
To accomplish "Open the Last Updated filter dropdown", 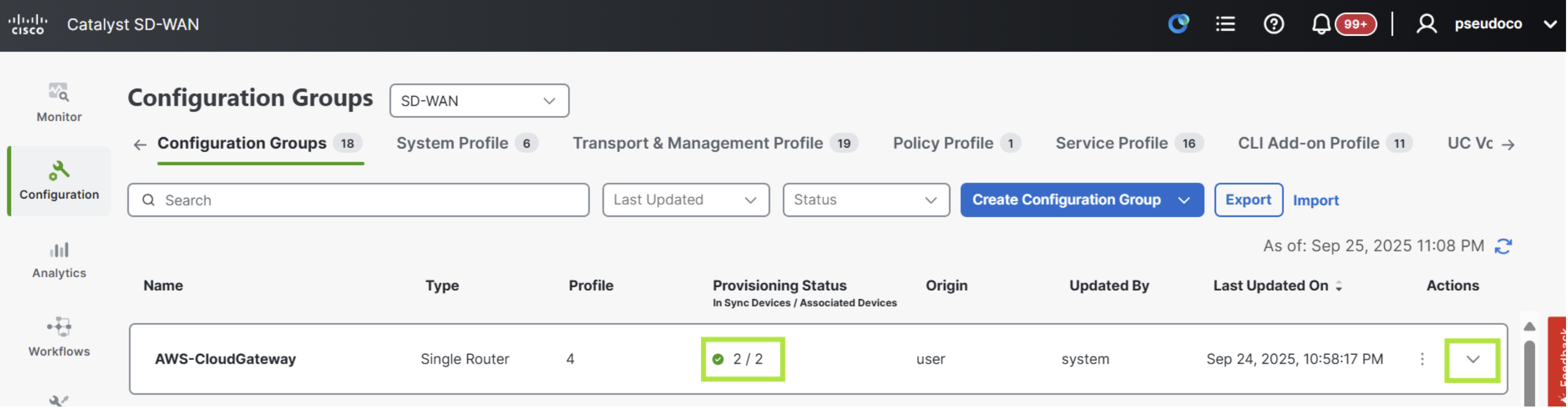I will 686,200.
